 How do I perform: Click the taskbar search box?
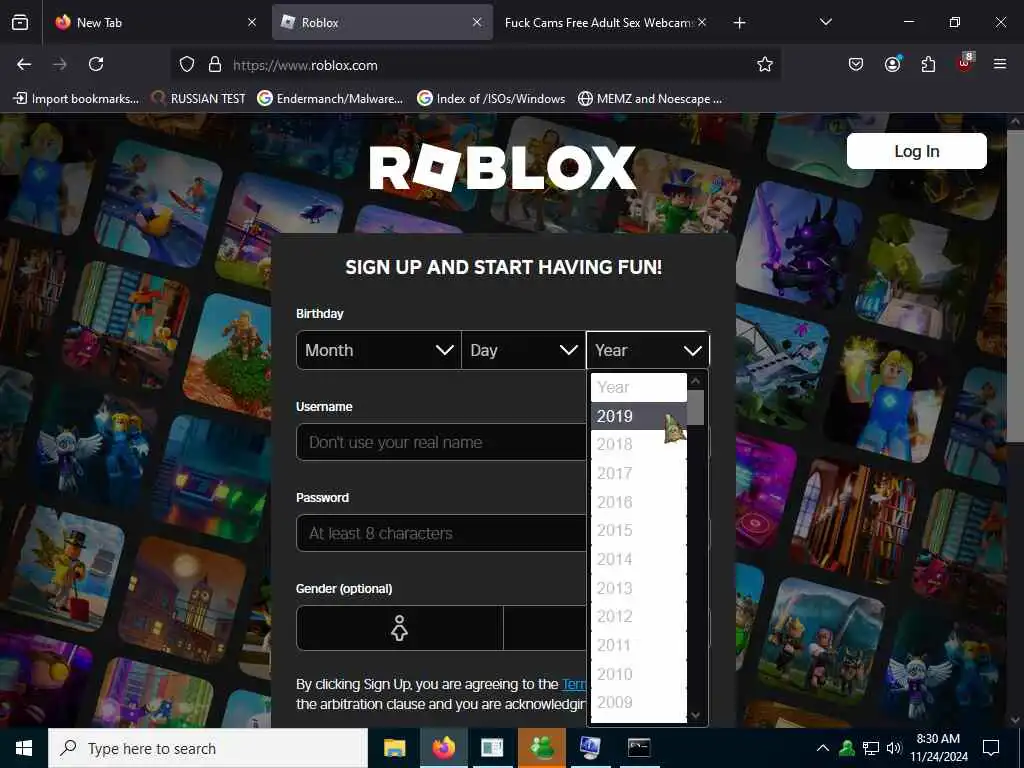[x=208, y=748]
